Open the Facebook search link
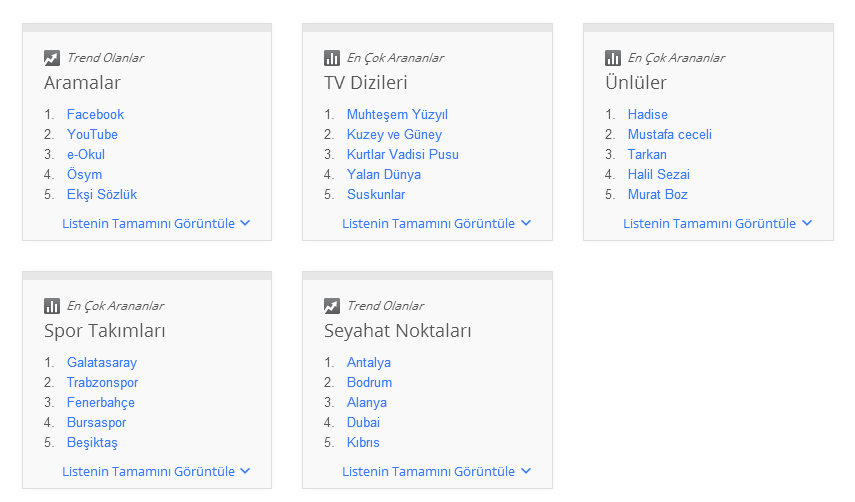The height and width of the screenshot is (502, 855). point(95,114)
